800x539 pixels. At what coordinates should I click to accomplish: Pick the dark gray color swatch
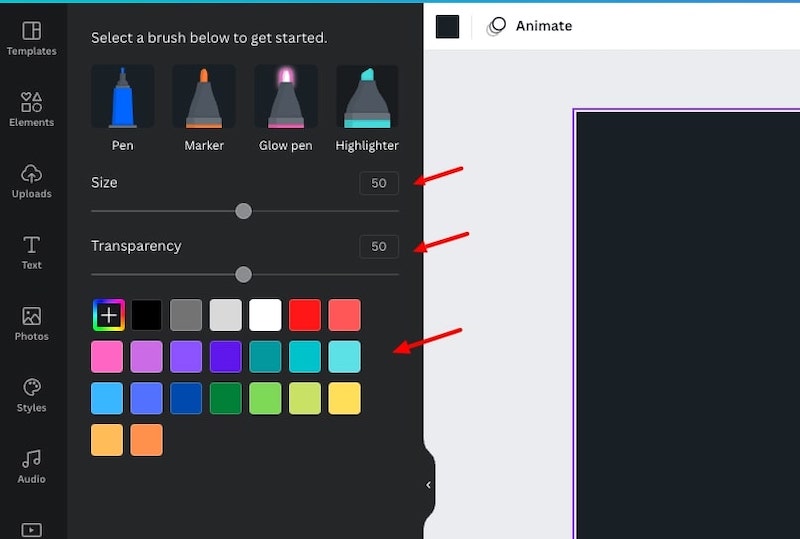[186, 315]
